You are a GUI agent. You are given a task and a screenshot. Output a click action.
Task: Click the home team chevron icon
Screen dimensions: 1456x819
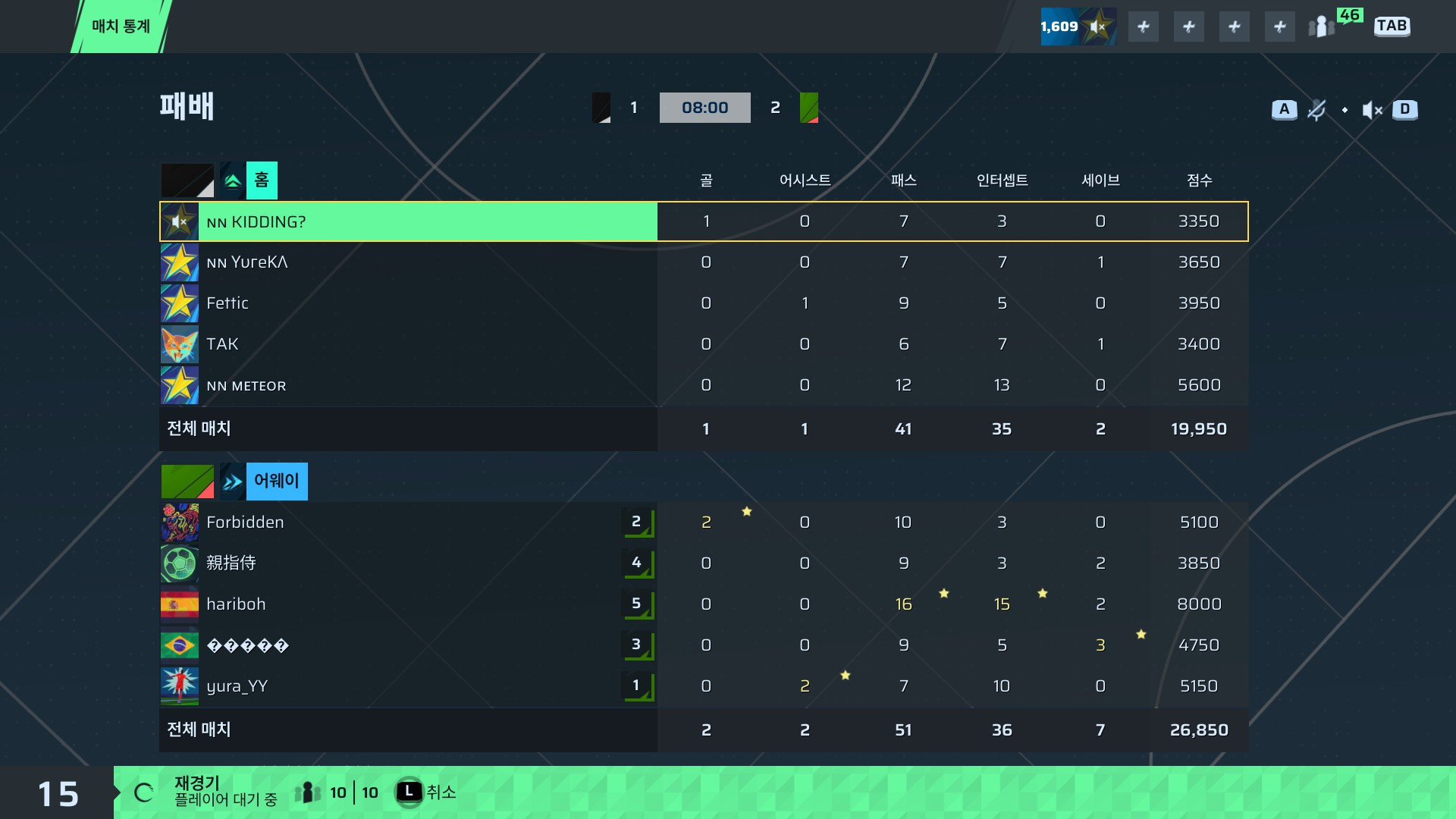(x=233, y=180)
